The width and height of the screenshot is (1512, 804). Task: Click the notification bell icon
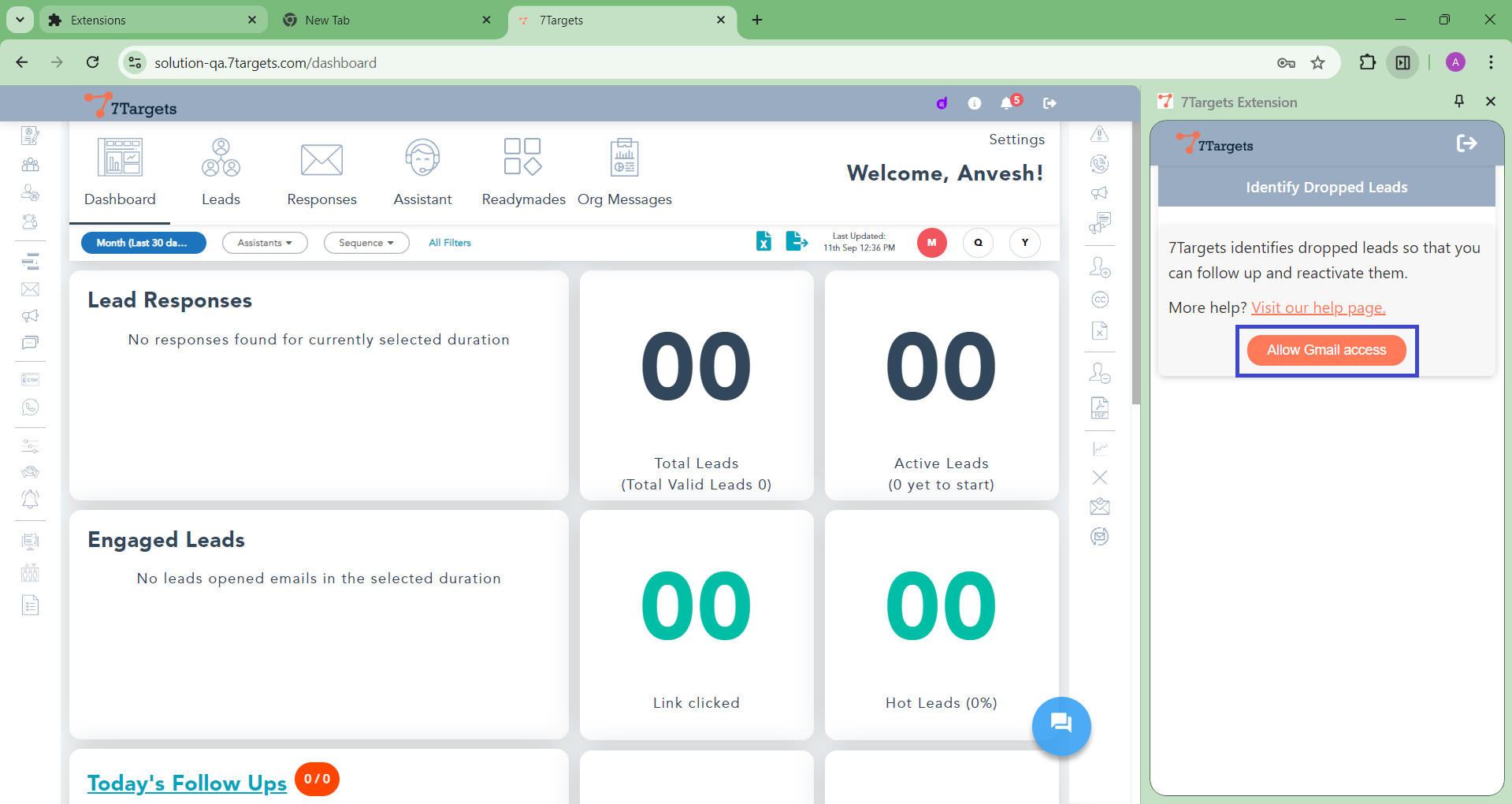[x=1007, y=103]
